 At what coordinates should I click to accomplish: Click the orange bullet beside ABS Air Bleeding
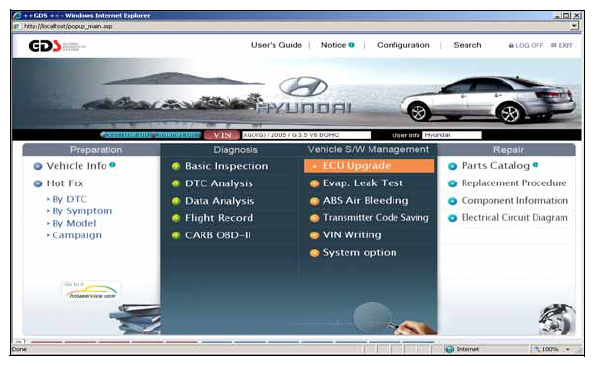314,201
